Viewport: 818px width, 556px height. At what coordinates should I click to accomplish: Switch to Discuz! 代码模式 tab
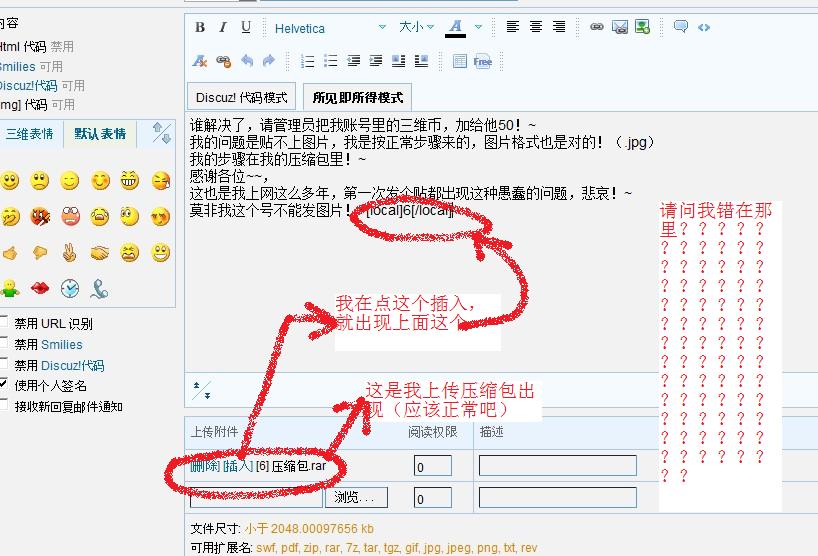click(x=242, y=97)
